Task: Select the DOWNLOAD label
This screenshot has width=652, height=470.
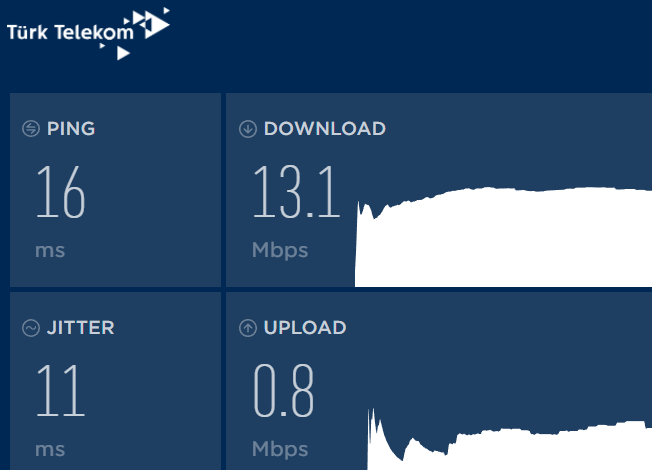Action: click(x=325, y=129)
